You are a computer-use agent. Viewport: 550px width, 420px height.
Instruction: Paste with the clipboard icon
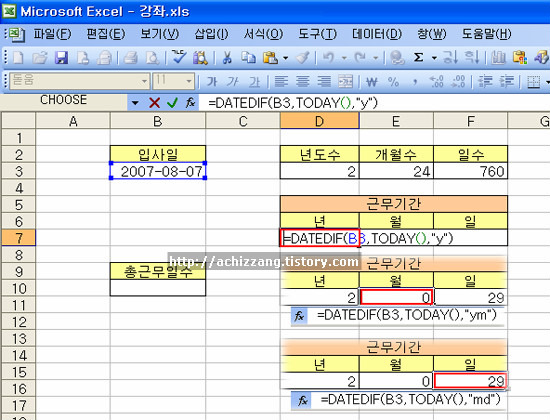(270, 58)
